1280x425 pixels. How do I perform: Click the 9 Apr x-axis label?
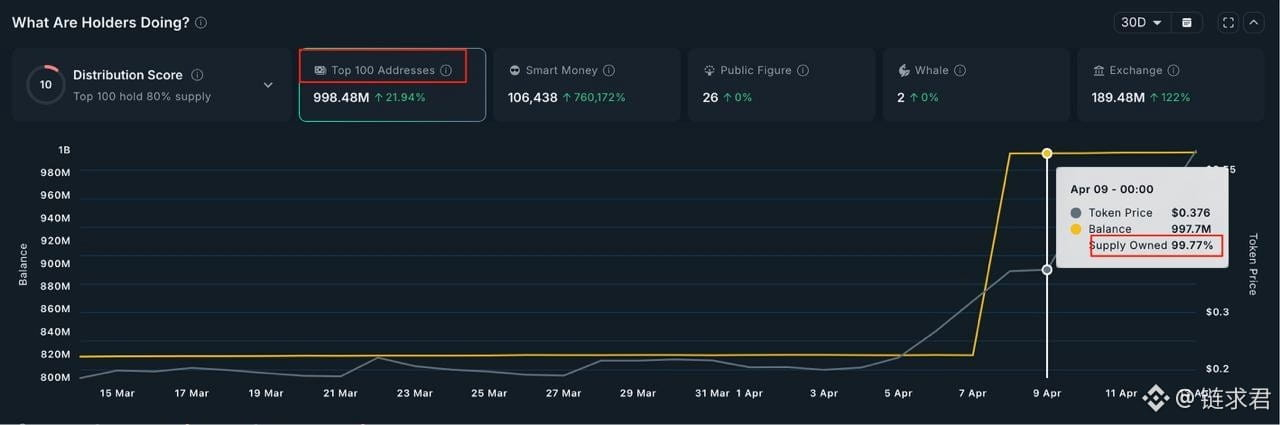(1047, 394)
